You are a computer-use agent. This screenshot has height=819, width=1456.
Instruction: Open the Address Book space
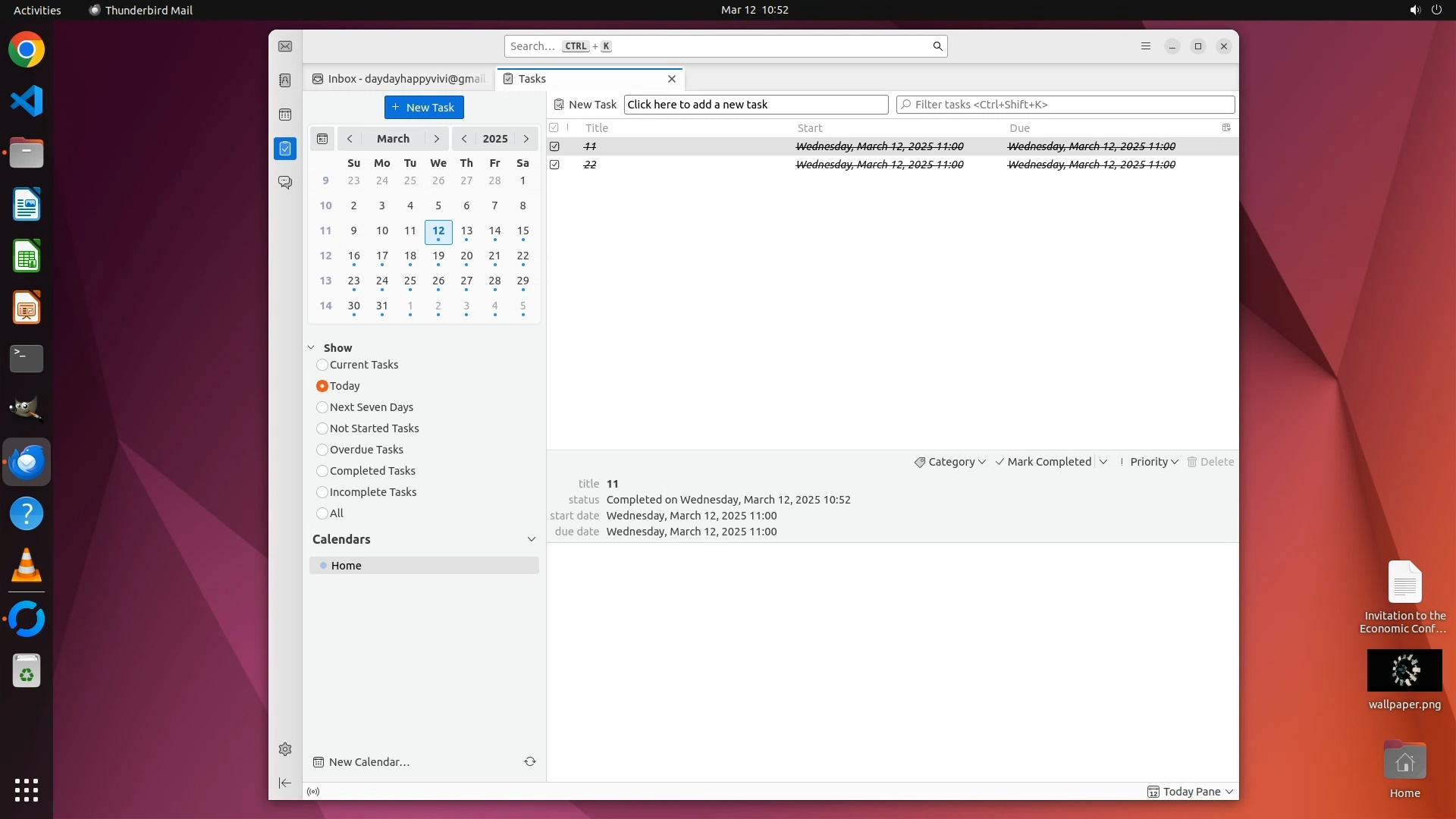click(x=285, y=80)
